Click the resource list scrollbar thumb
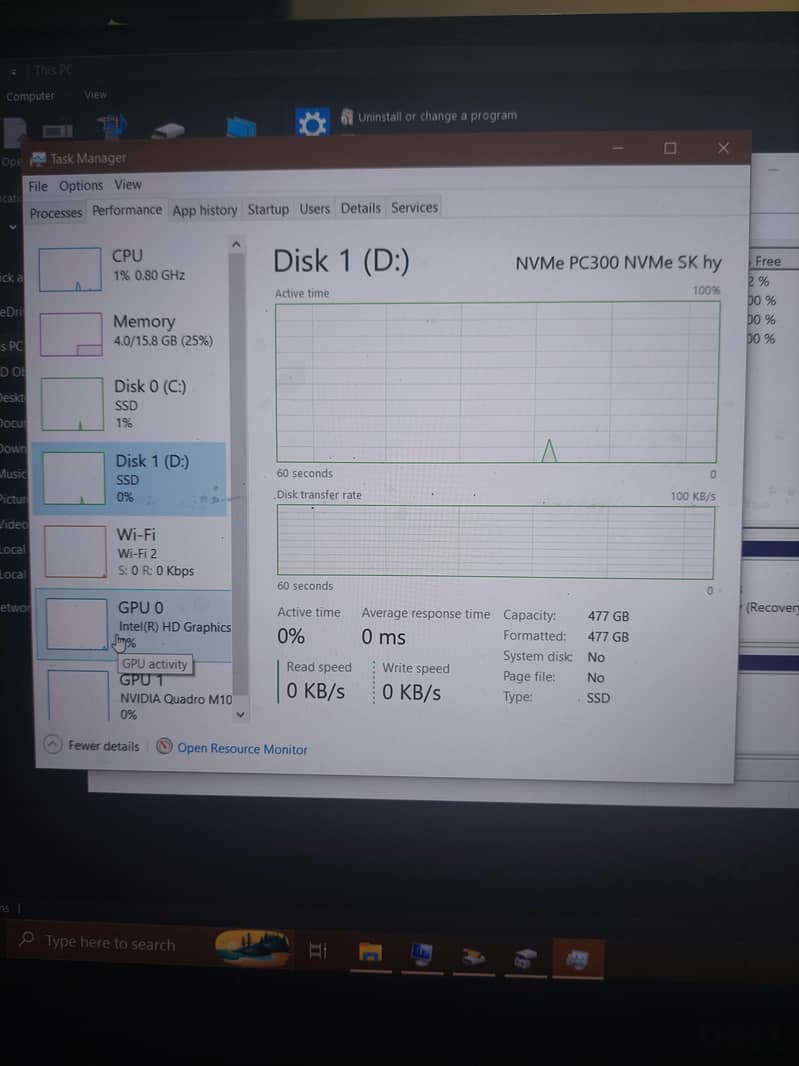Viewport: 799px width, 1066px height. 238,473
